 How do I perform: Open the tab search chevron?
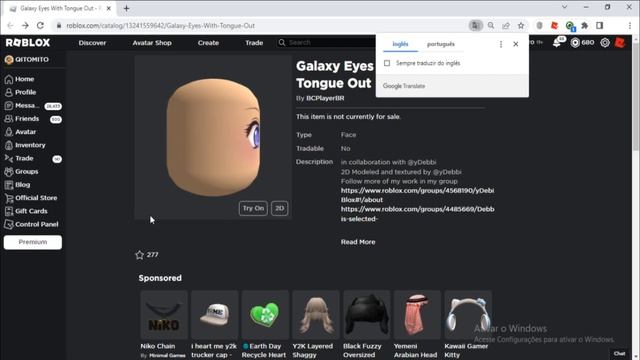point(564,7)
